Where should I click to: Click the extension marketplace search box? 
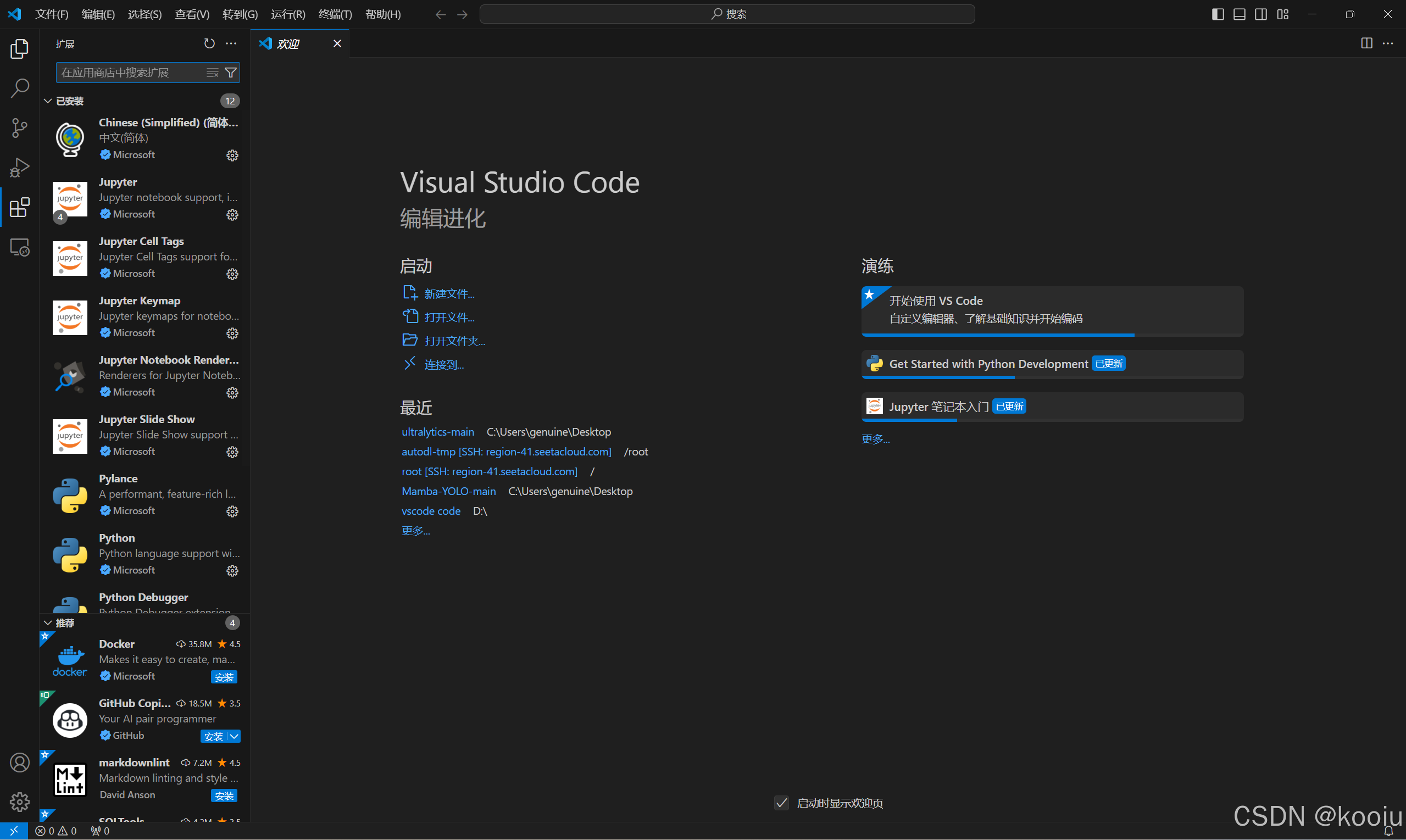coord(130,73)
